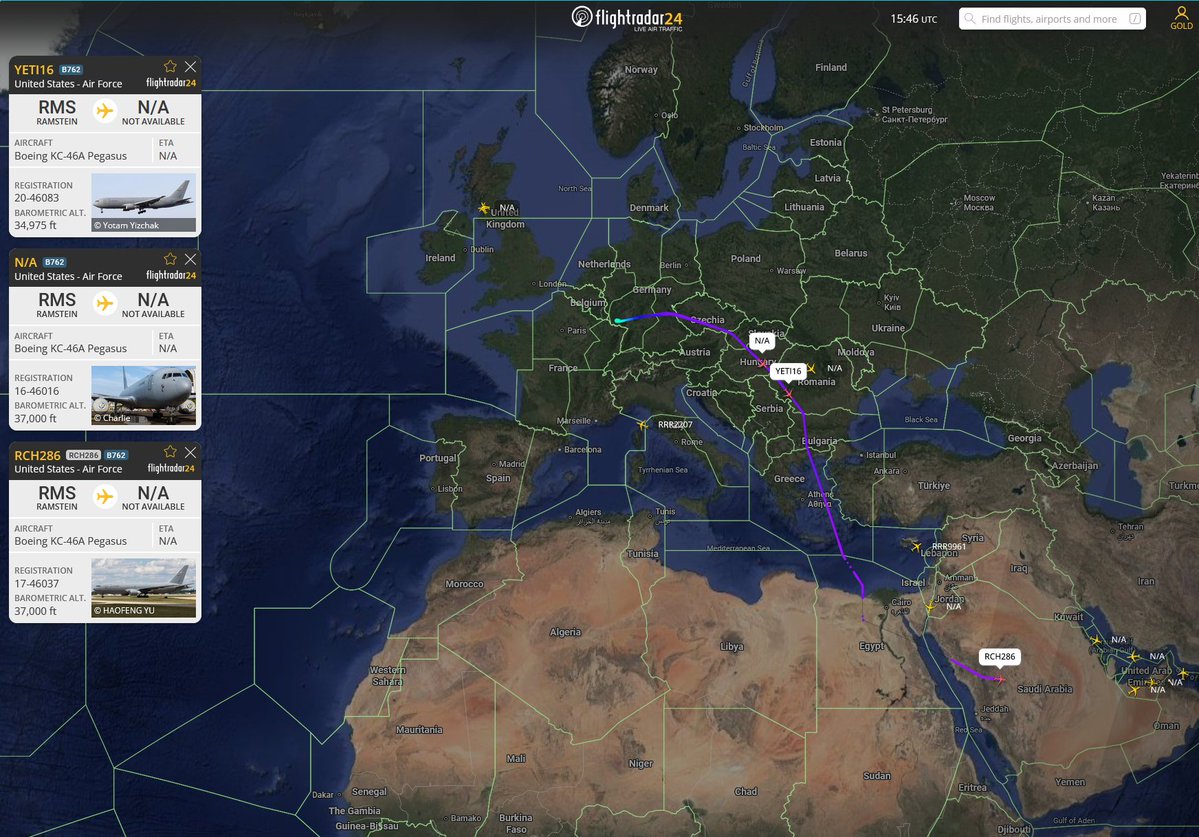Click the red RCH286 aircraft over Saudi Arabia
Screen dimensions: 1199x837
(1000, 678)
